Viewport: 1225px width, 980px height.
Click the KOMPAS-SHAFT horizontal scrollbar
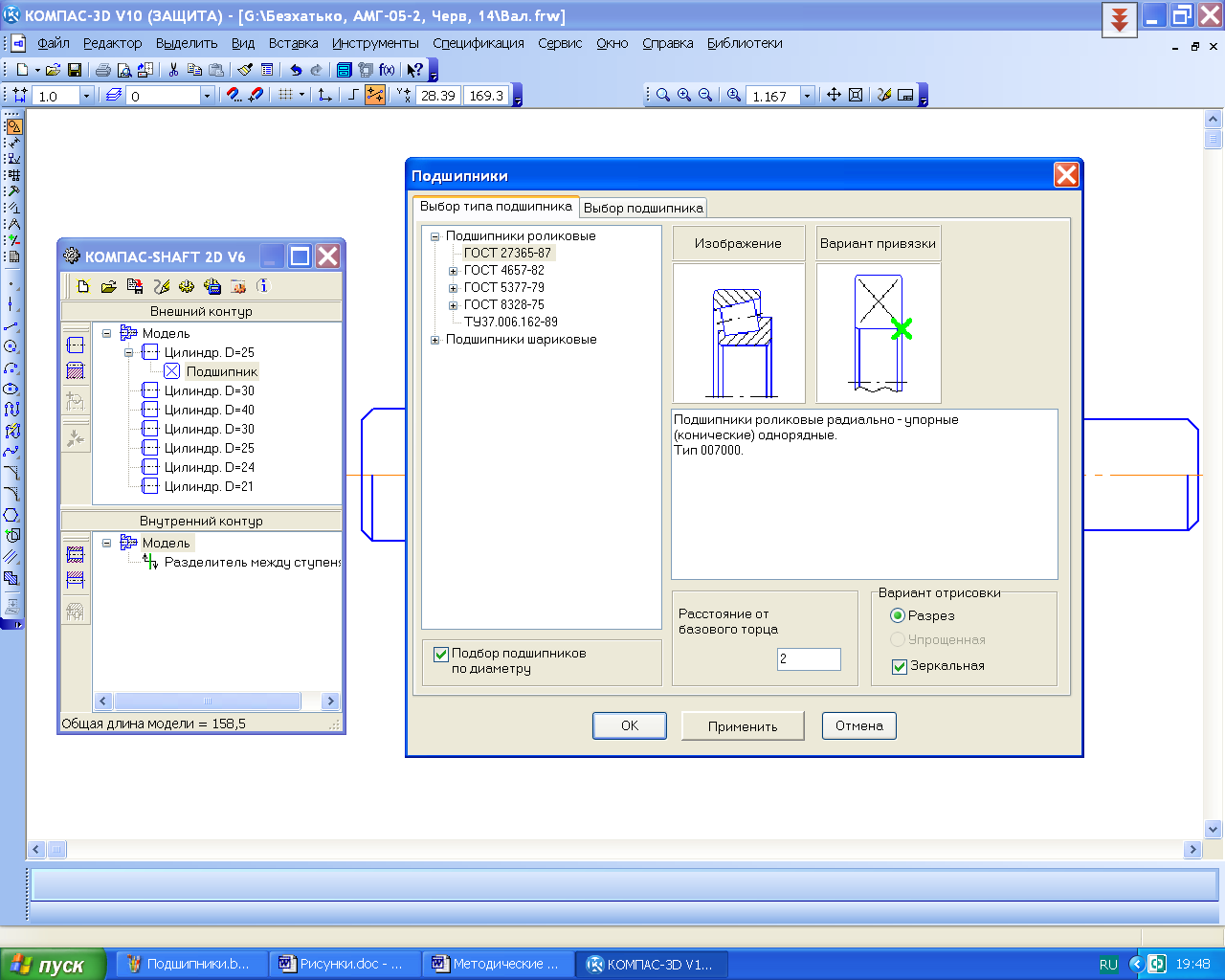(208, 701)
